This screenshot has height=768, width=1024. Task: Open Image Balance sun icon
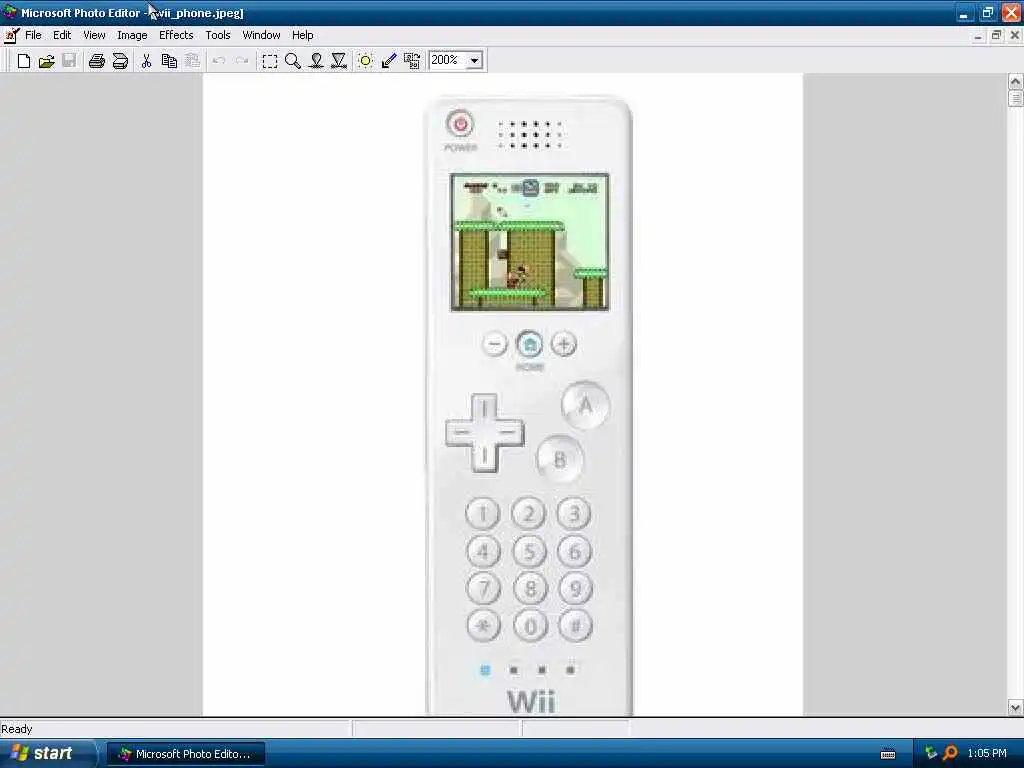[x=365, y=61]
